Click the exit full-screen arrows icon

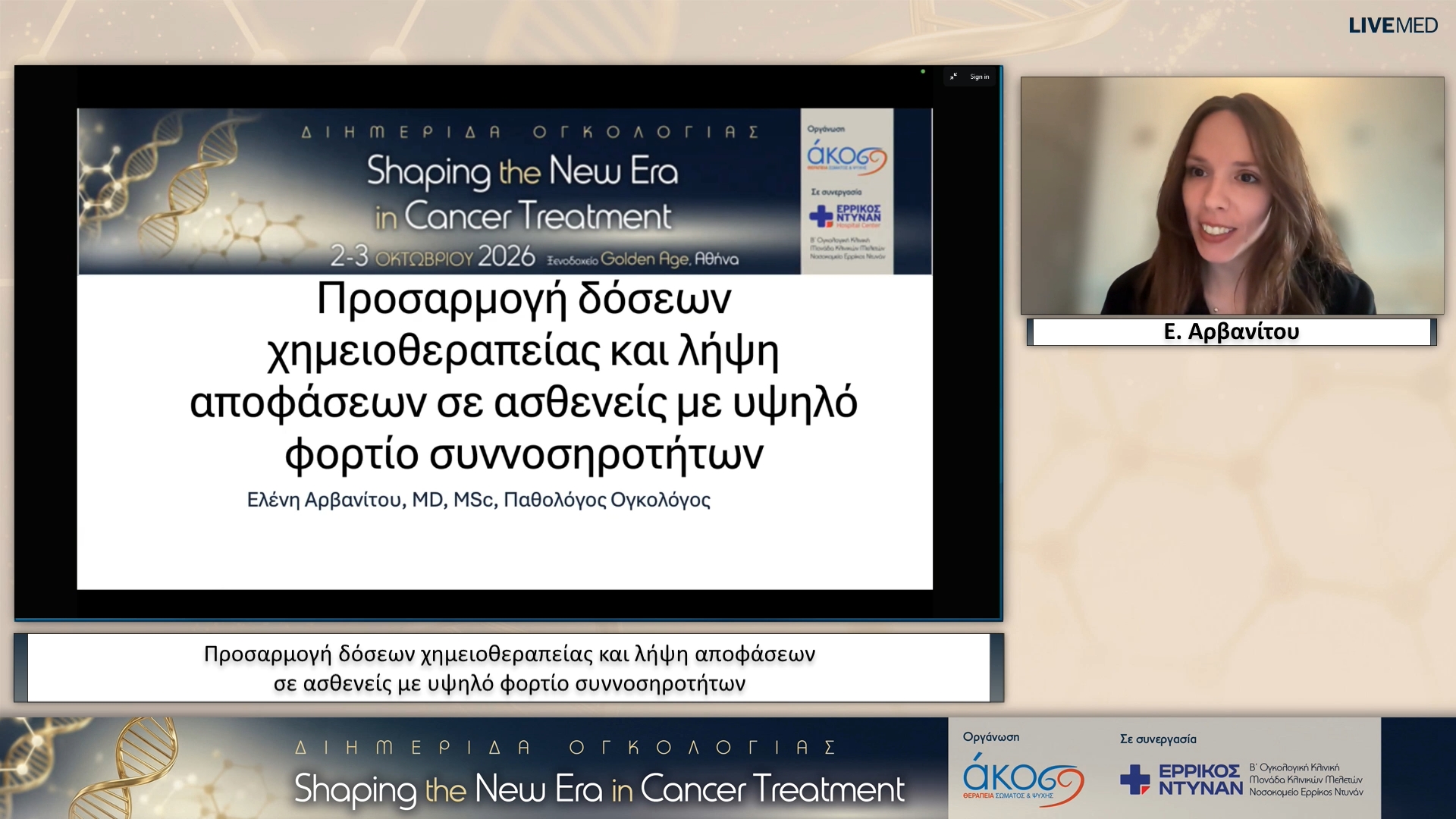[953, 77]
